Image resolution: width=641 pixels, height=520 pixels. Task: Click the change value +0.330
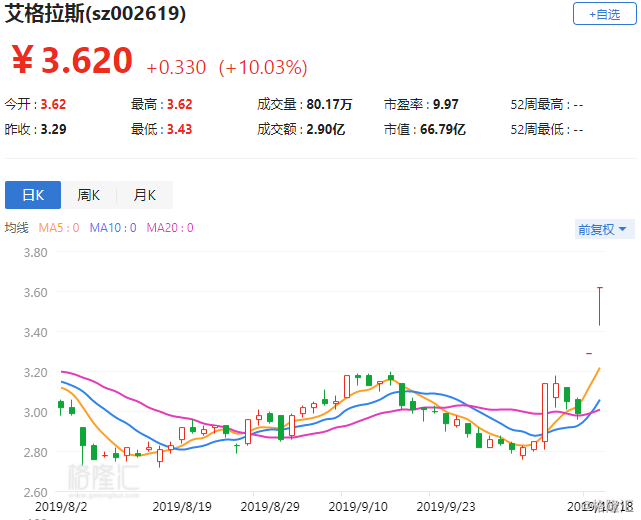click(176, 67)
